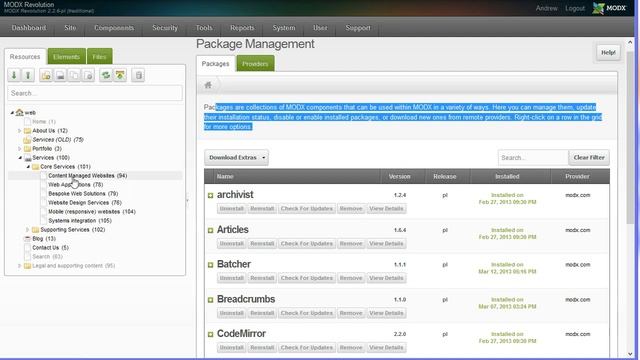Open the System menu
Image resolution: width=640 pixels, height=360 pixels.
[x=284, y=28]
